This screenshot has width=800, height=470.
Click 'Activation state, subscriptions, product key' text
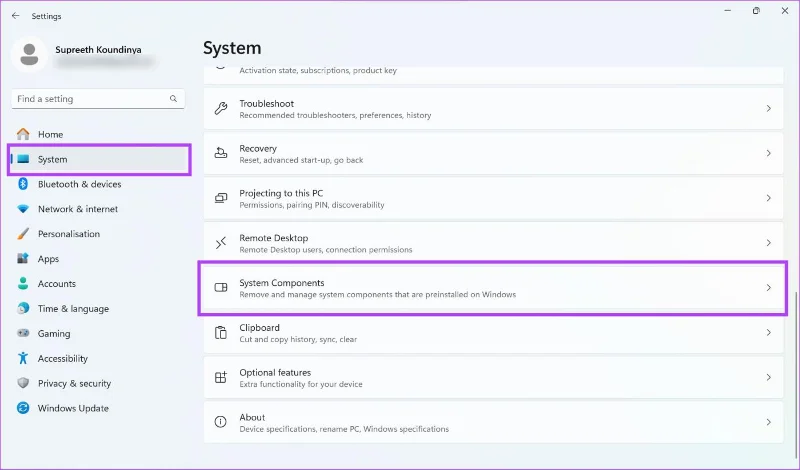[318, 70]
